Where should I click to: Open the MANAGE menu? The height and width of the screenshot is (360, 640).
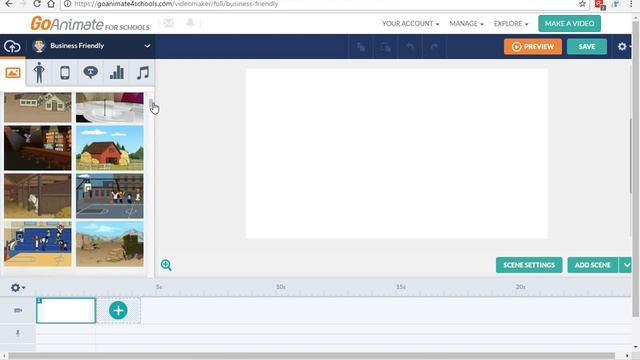[x=466, y=24]
